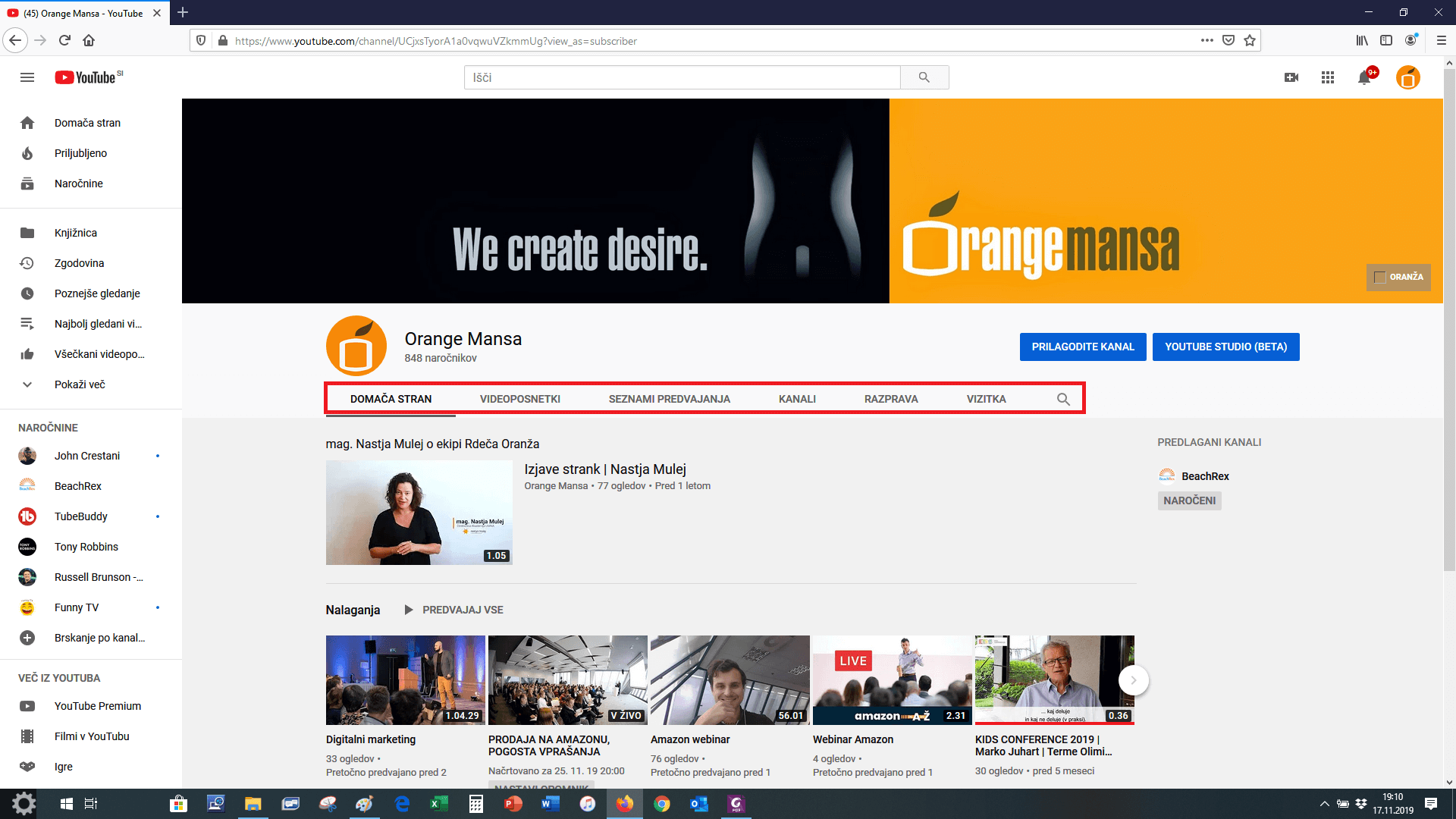
Task: Switch to the VIDEOPOSNETKI tab
Action: 519,399
